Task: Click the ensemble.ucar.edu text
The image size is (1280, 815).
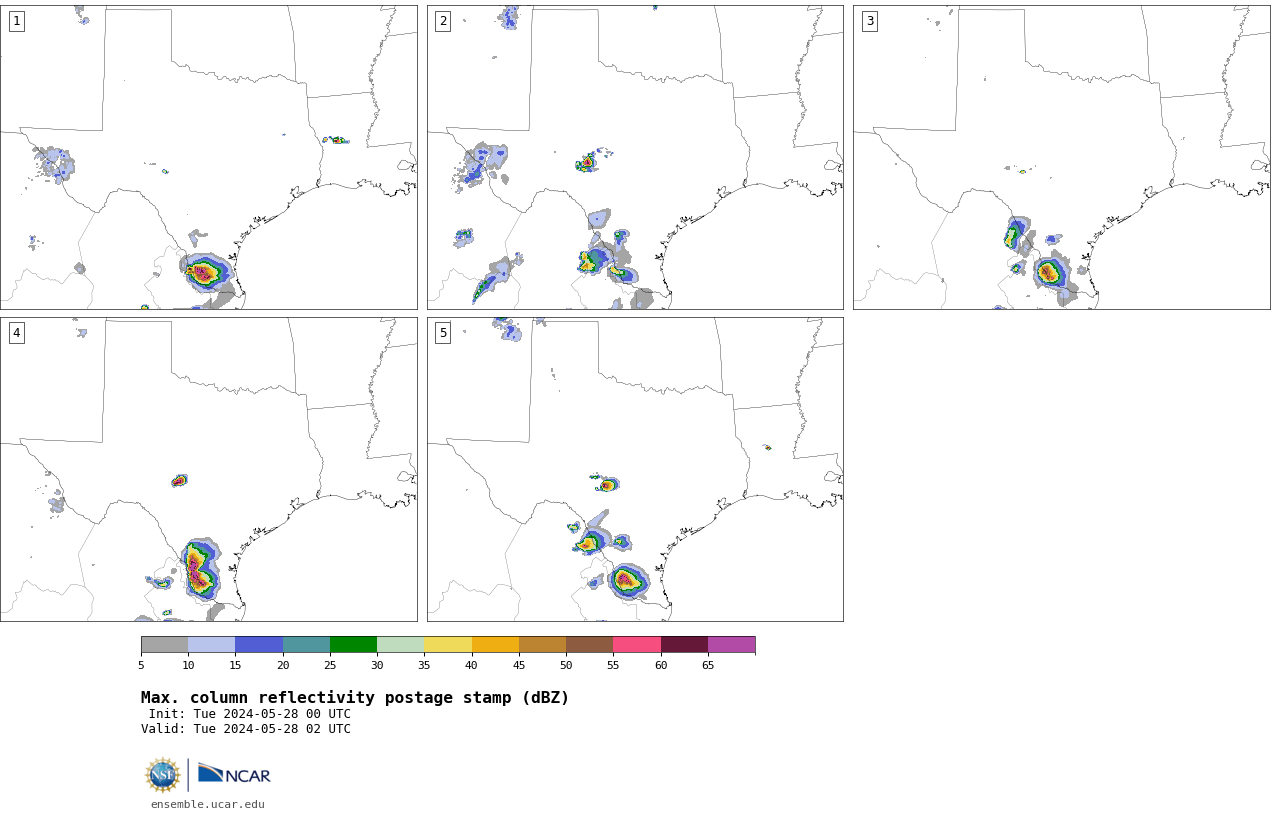Action: click(x=208, y=804)
